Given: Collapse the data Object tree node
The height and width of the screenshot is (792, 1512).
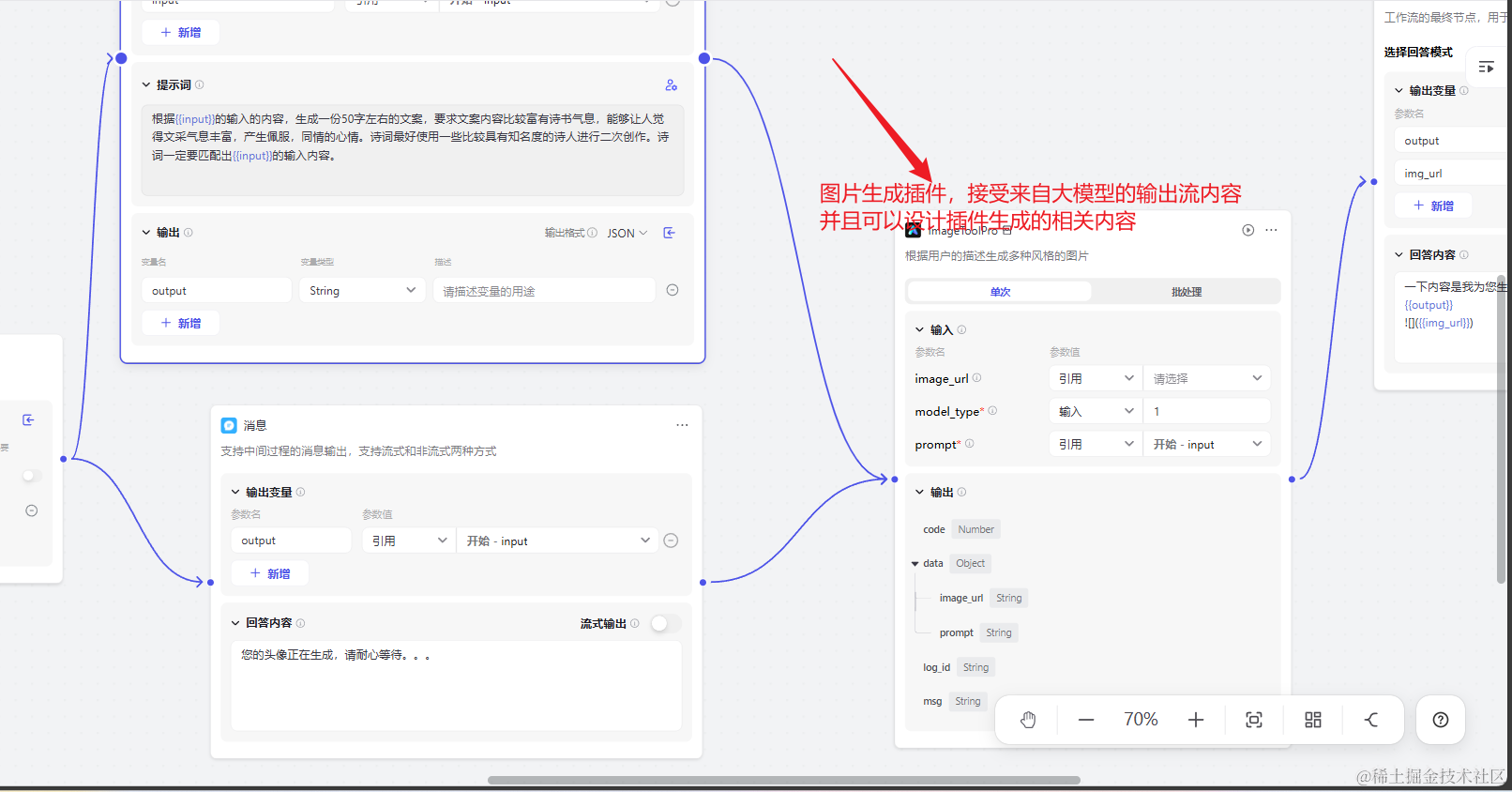Looking at the screenshot, I should (915, 564).
